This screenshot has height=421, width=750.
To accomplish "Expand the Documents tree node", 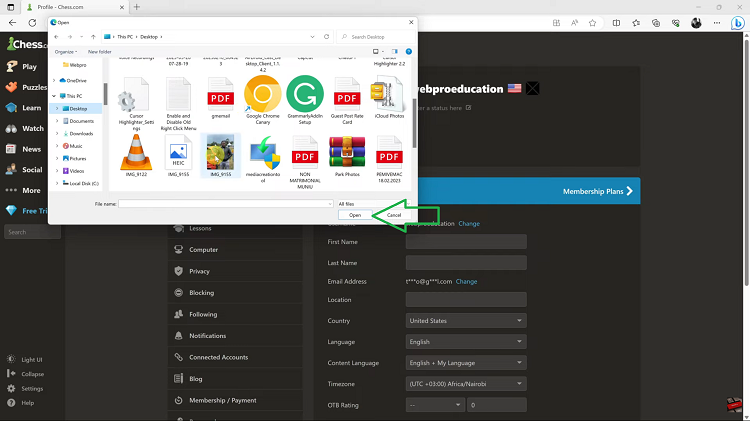I will pyautogui.click(x=57, y=121).
